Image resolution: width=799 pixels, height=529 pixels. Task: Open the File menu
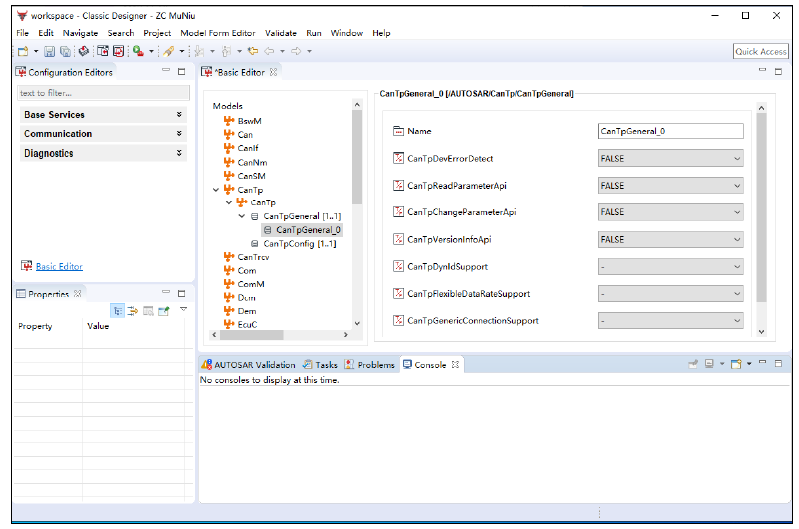click(22, 33)
